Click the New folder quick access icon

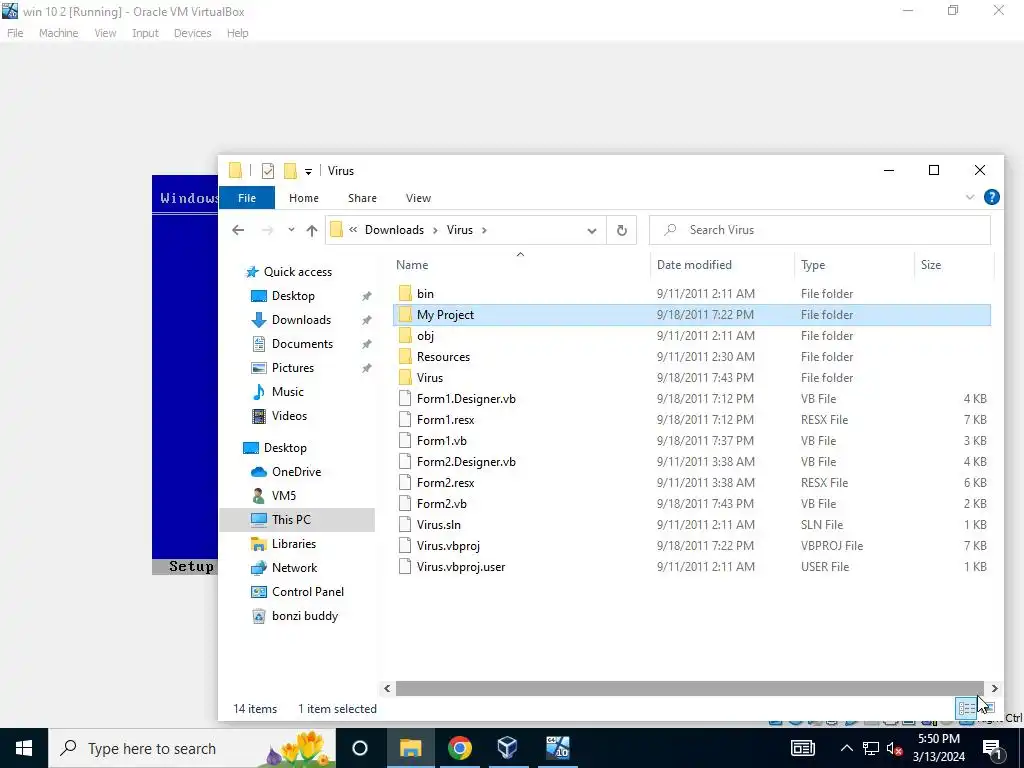point(291,171)
